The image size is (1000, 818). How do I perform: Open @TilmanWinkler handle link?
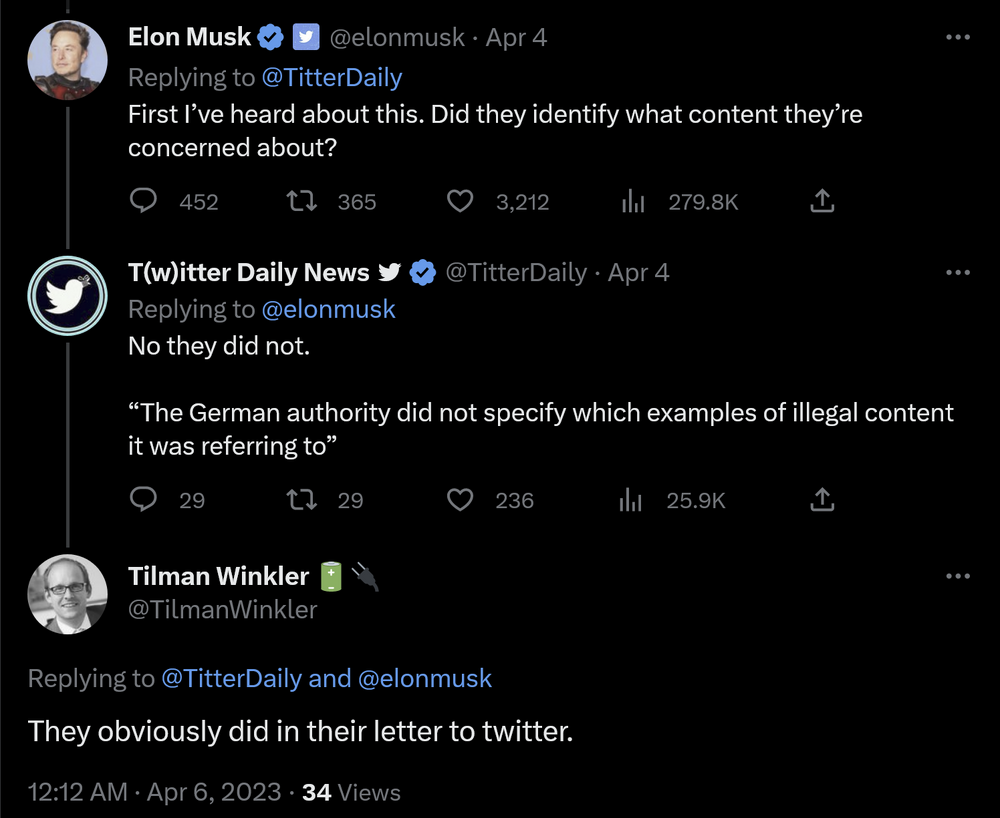pyautogui.click(x=223, y=609)
